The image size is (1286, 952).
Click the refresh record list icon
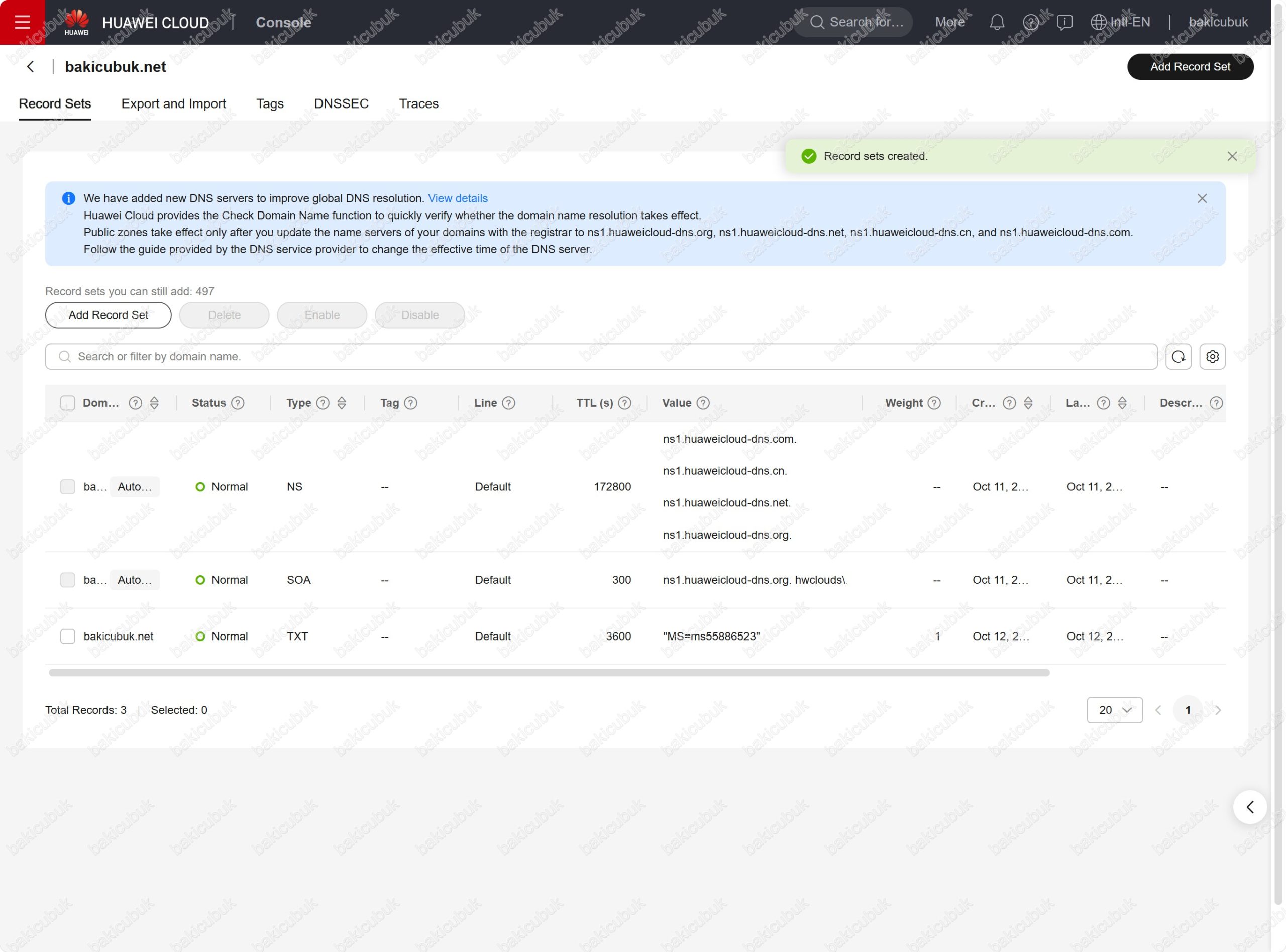coord(1178,357)
